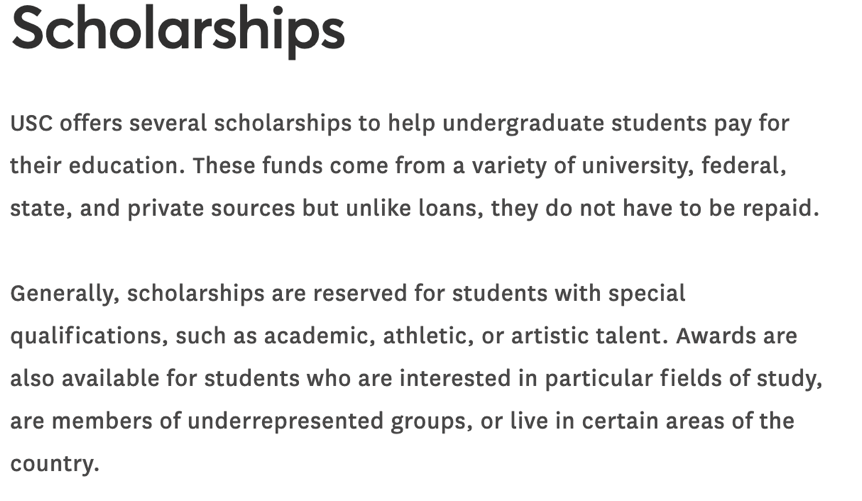Click the Scholarships page heading

coord(178,30)
